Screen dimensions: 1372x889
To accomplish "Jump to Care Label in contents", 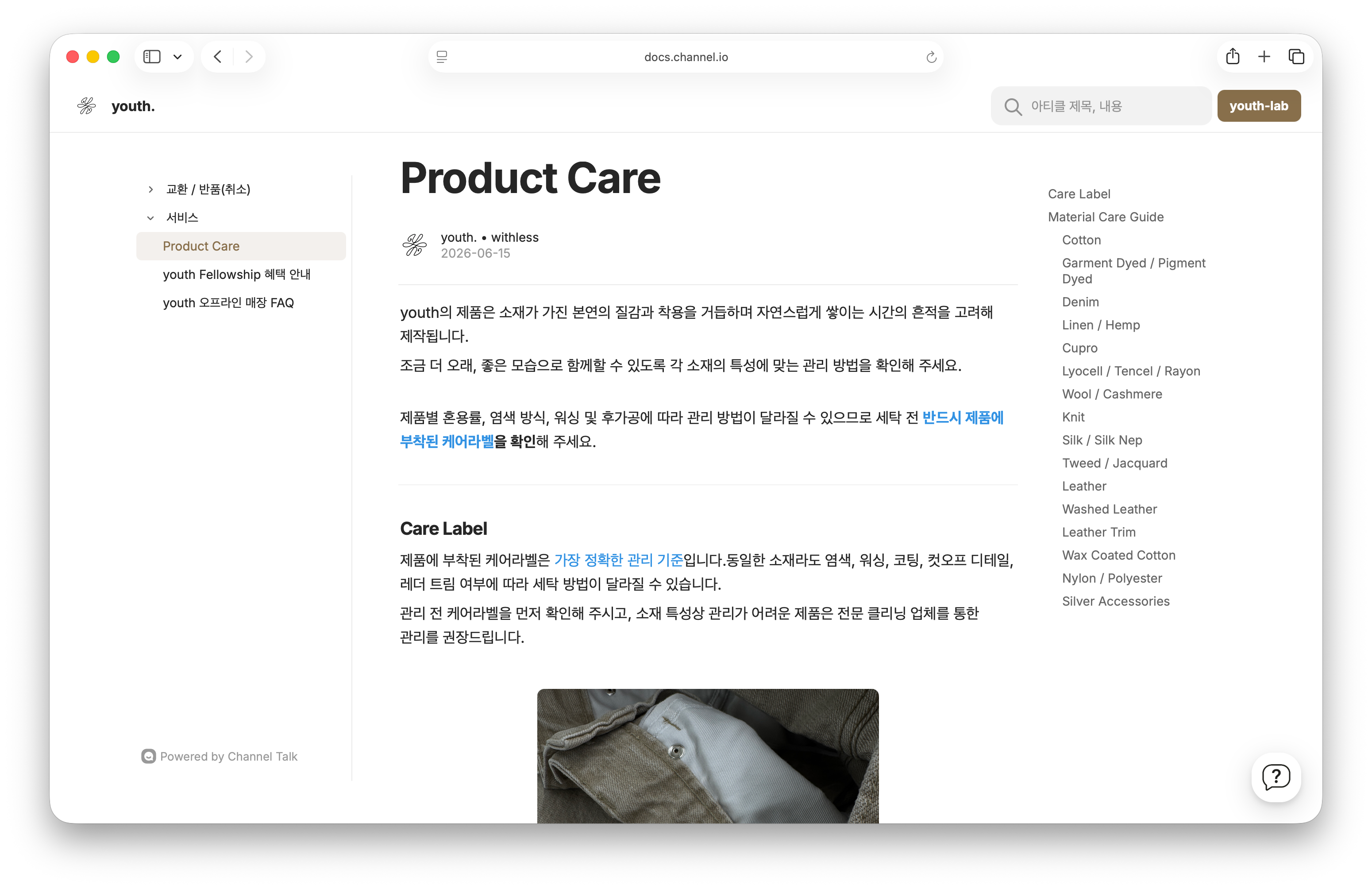I will [1079, 194].
